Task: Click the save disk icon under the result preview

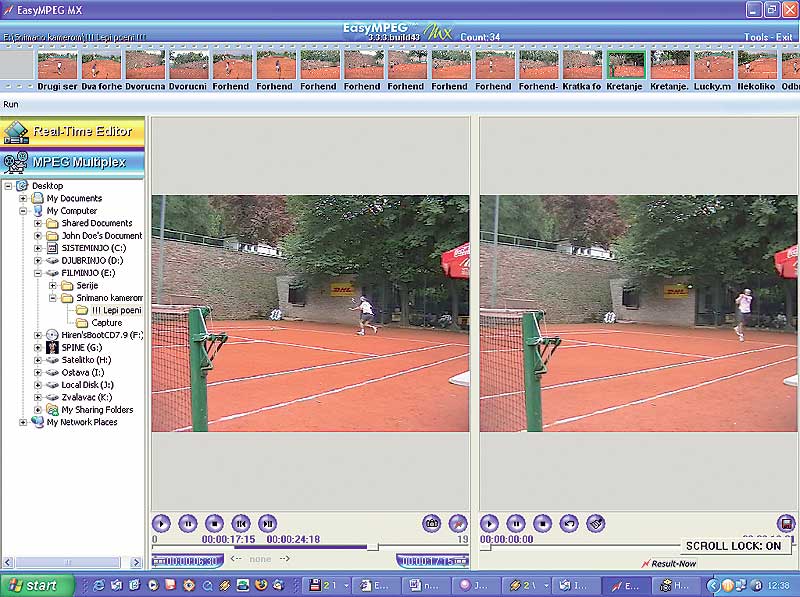Action: pyautogui.click(x=786, y=524)
